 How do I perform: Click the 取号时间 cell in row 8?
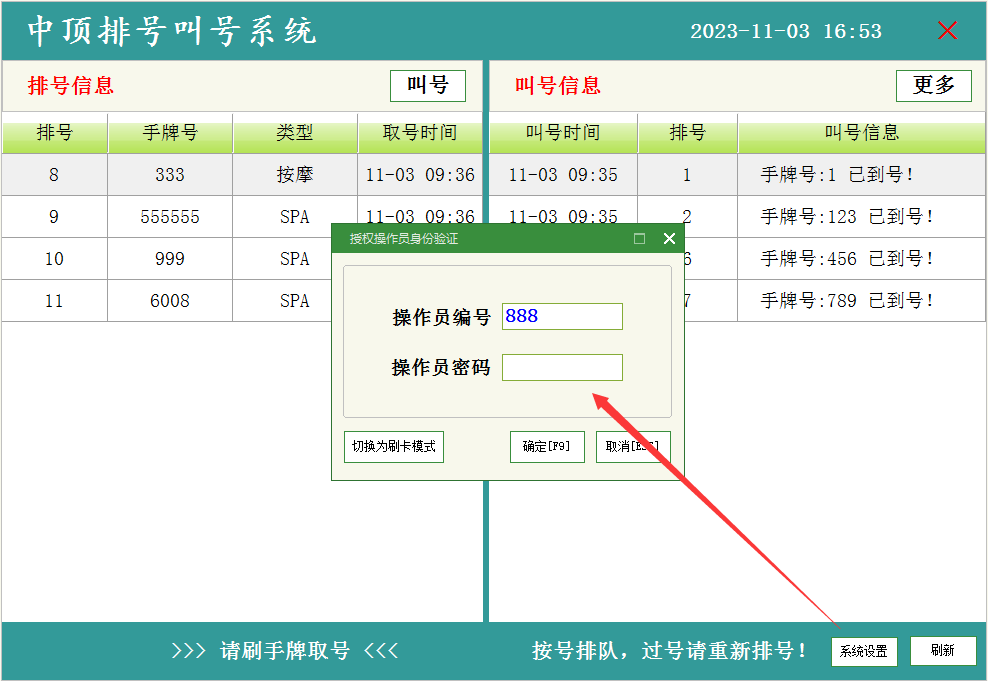click(x=420, y=175)
